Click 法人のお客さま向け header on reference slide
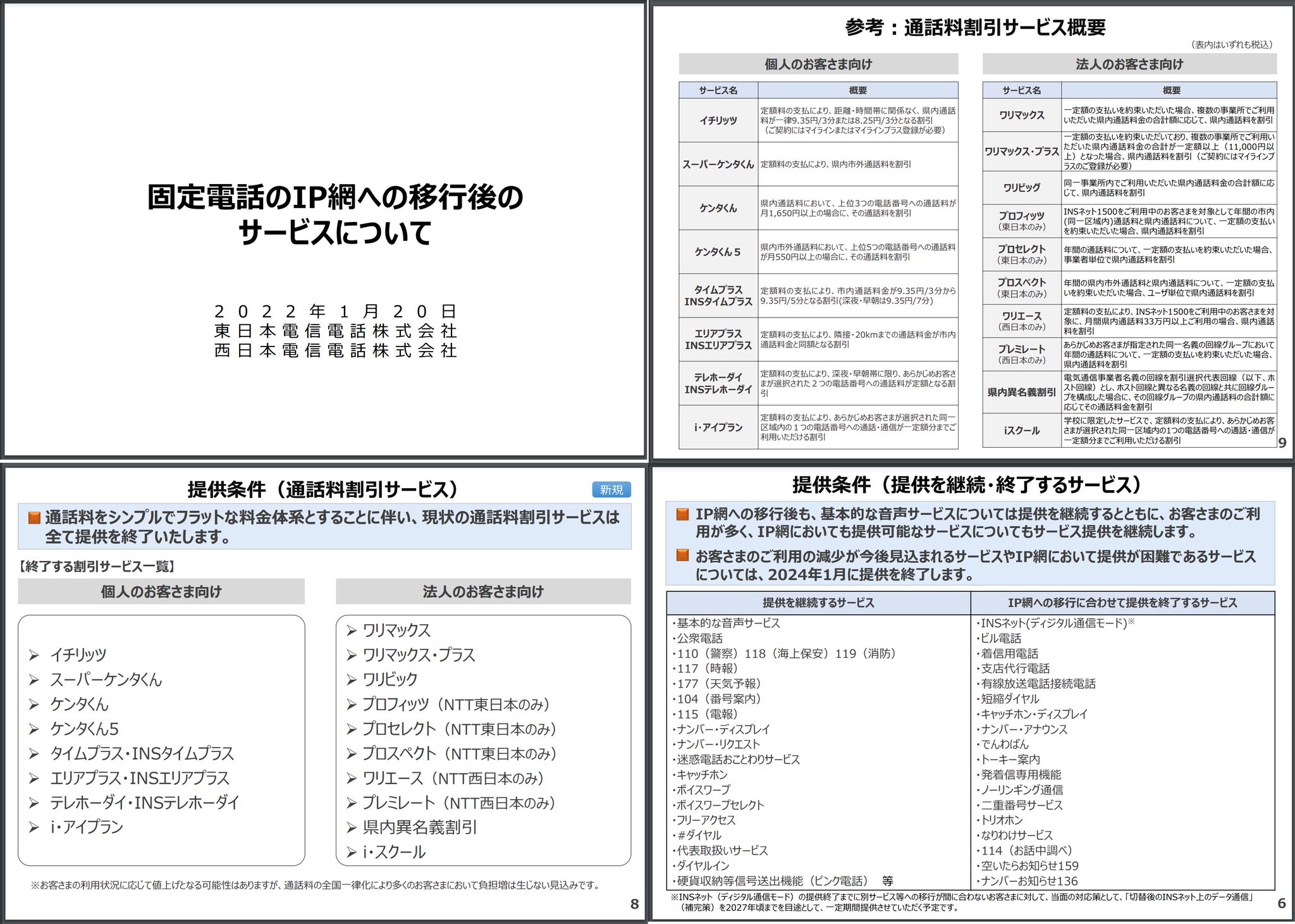 1129,64
